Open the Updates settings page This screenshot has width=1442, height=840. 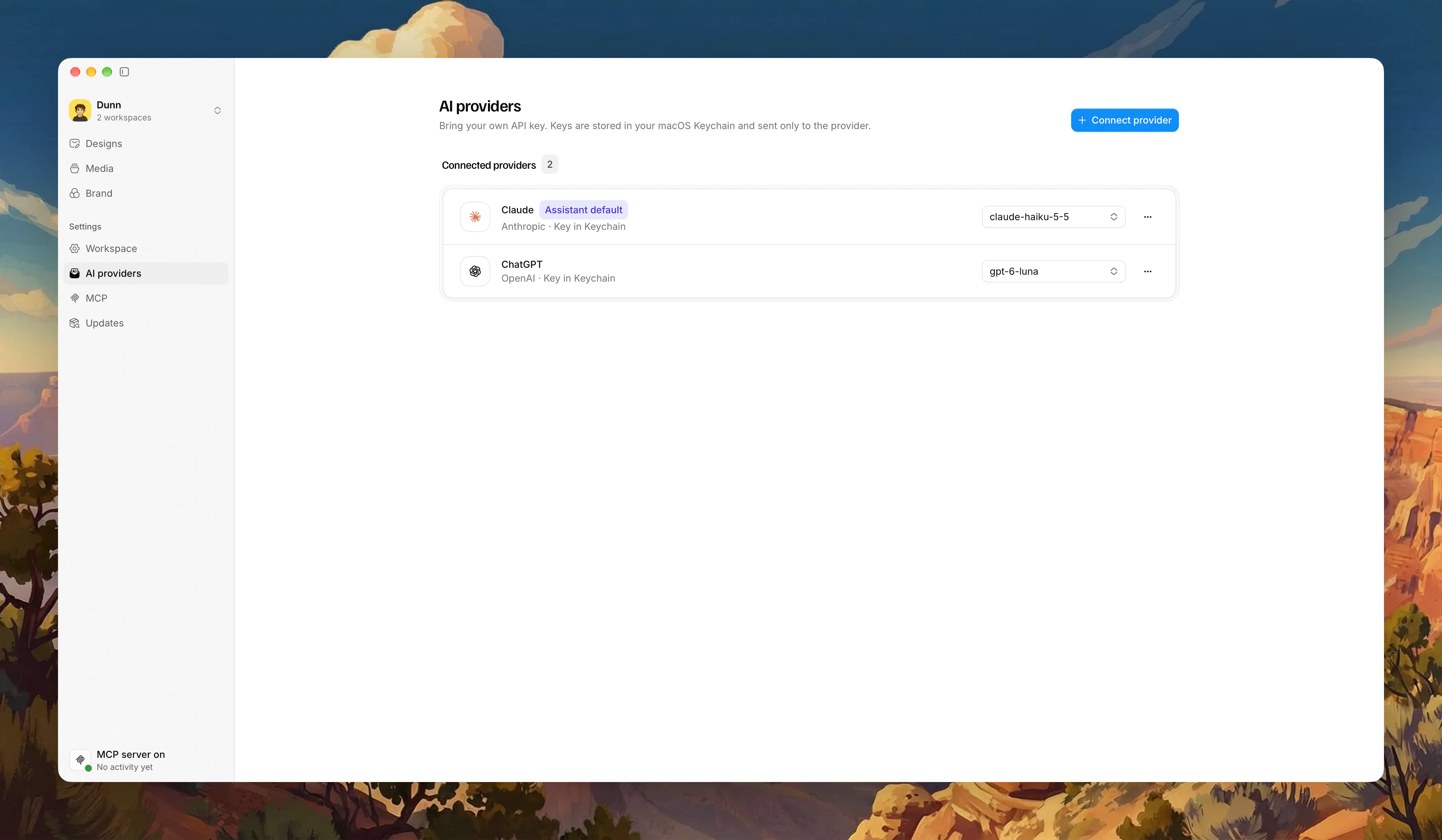tap(146, 323)
